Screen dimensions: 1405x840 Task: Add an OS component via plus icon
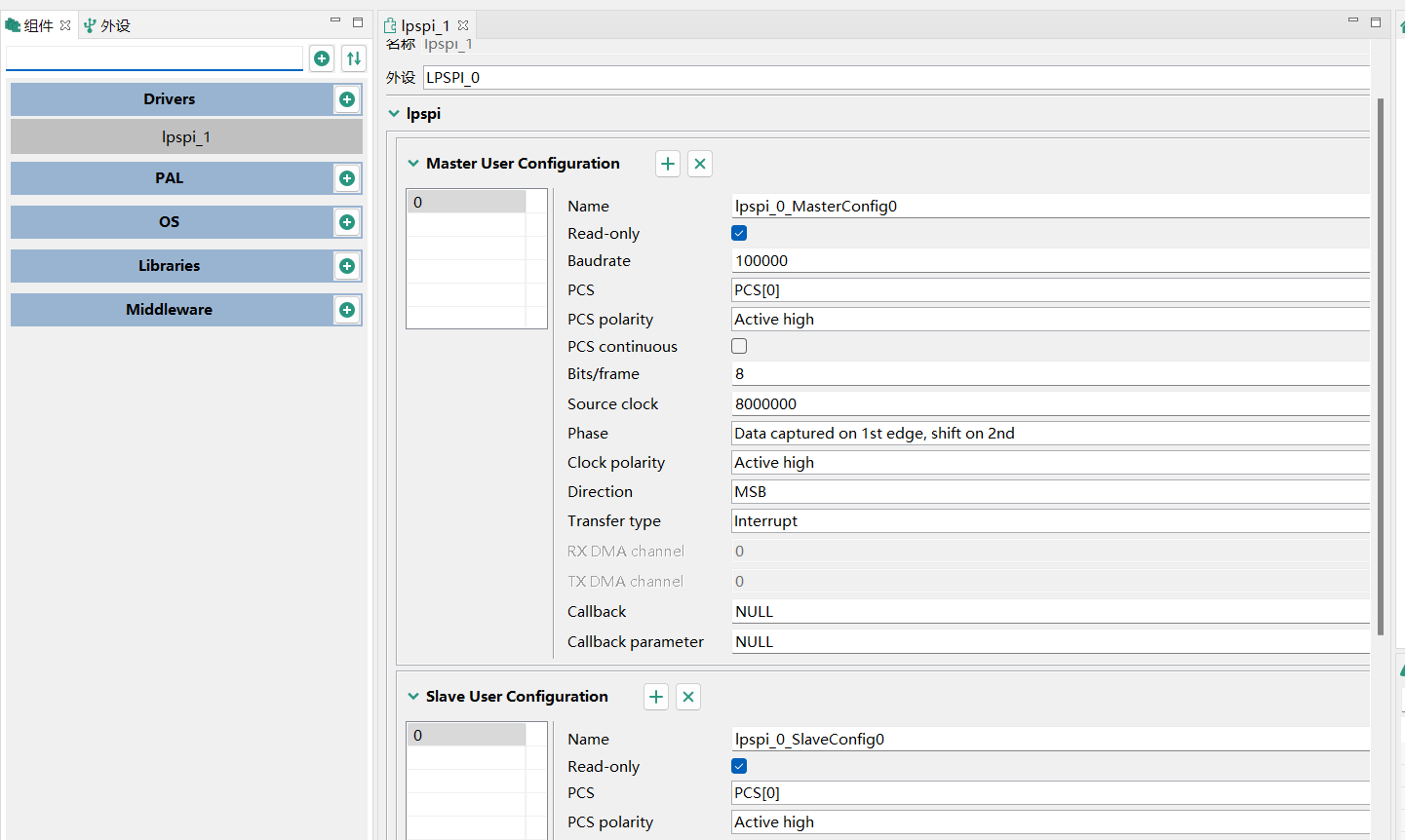[347, 222]
